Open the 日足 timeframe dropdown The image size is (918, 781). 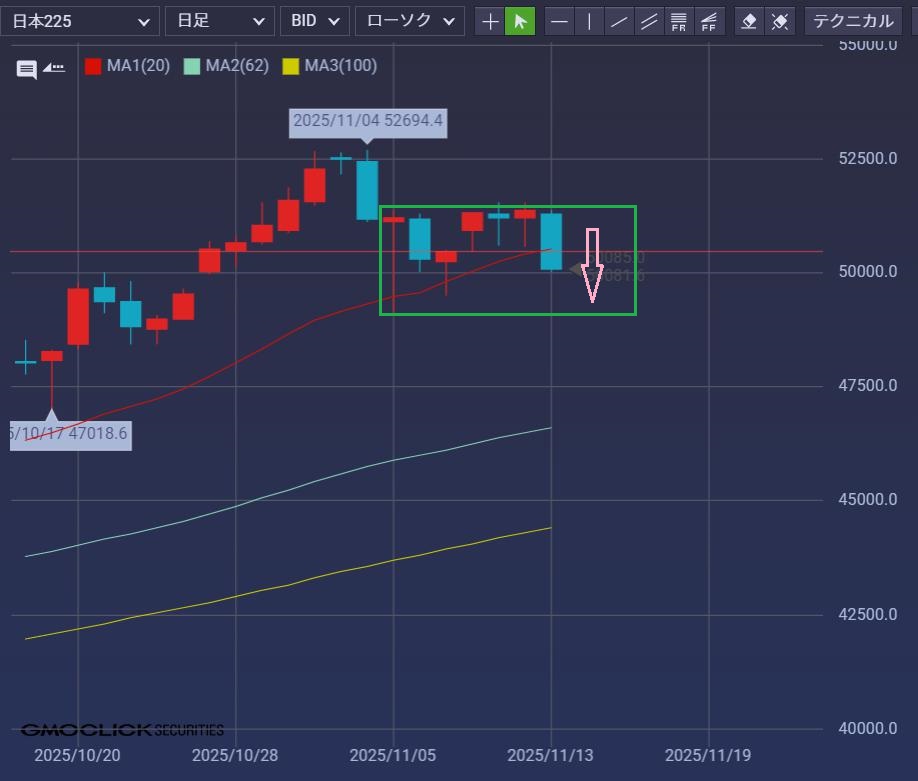[x=219, y=21]
